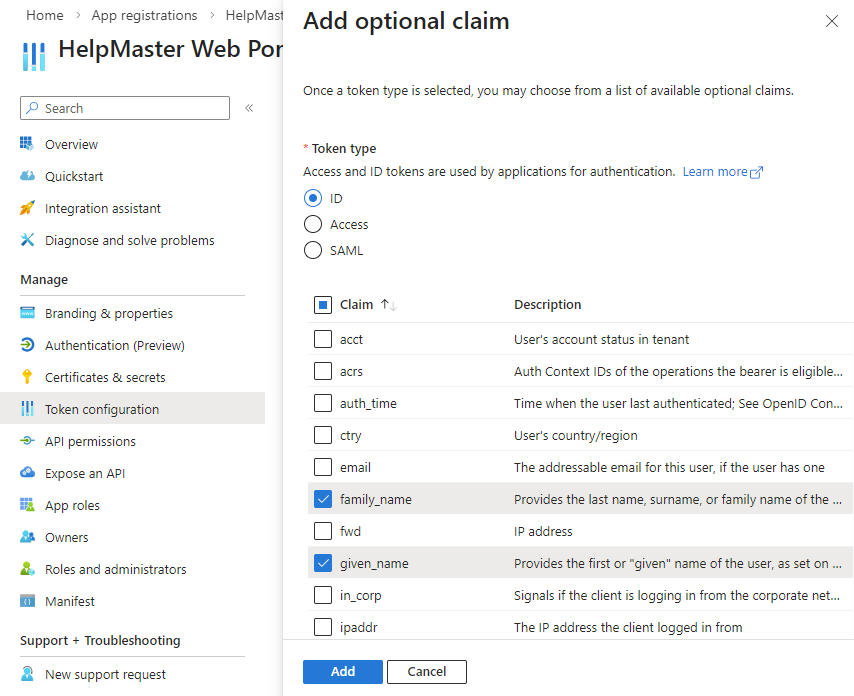Select the SAML token type option
The width and height of the screenshot is (854, 696).
[x=313, y=251]
